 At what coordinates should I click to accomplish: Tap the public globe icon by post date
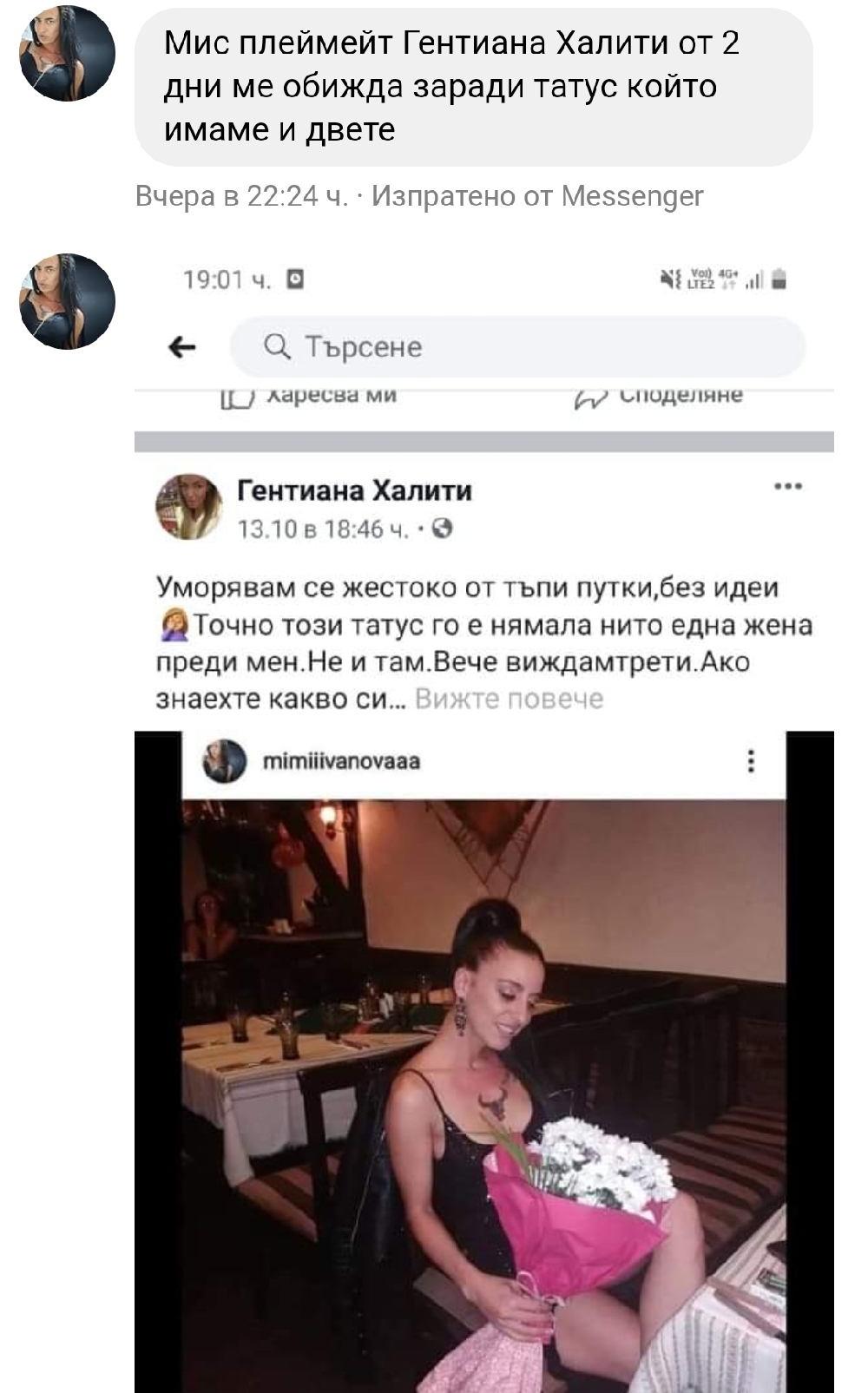[x=443, y=529]
